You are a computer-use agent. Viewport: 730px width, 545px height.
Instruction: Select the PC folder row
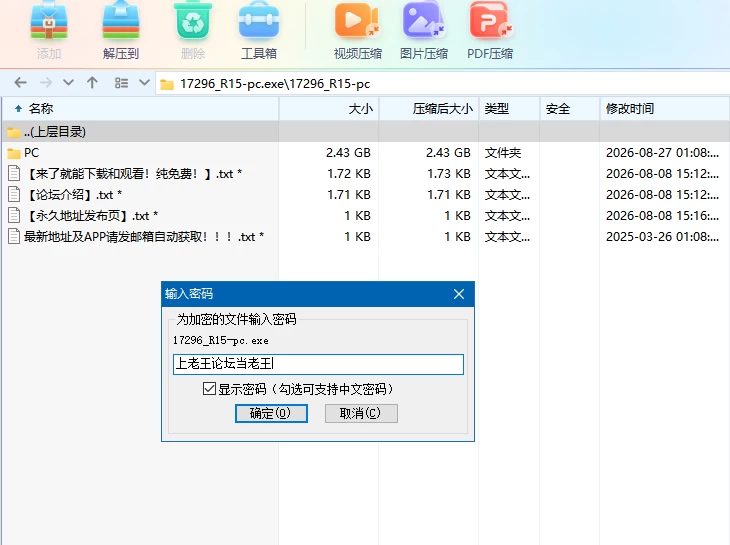[365, 153]
